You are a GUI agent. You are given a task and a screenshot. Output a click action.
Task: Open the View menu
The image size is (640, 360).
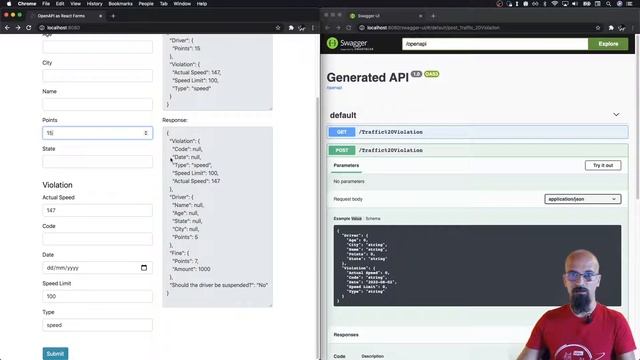click(x=76, y=4)
